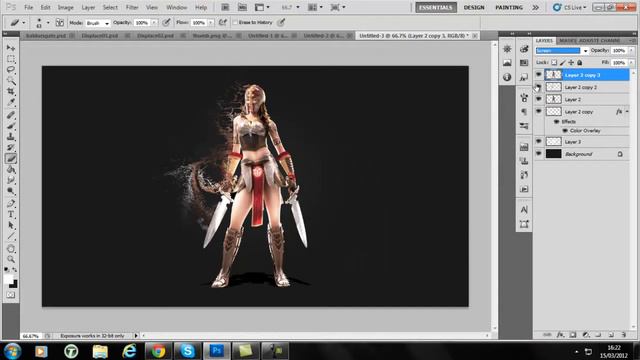Open the brush preset picker arrow
640x360 pixels.
pyautogui.click(x=48, y=23)
